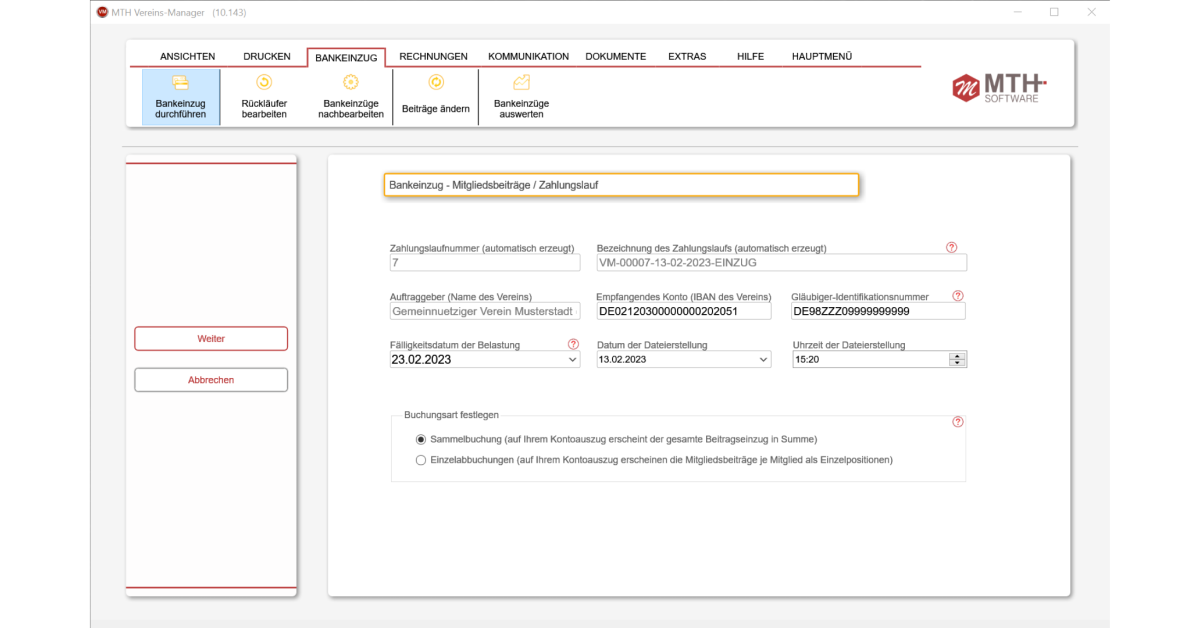Open the ANSICHTEN tab
The image size is (1200, 628).
[187, 57]
